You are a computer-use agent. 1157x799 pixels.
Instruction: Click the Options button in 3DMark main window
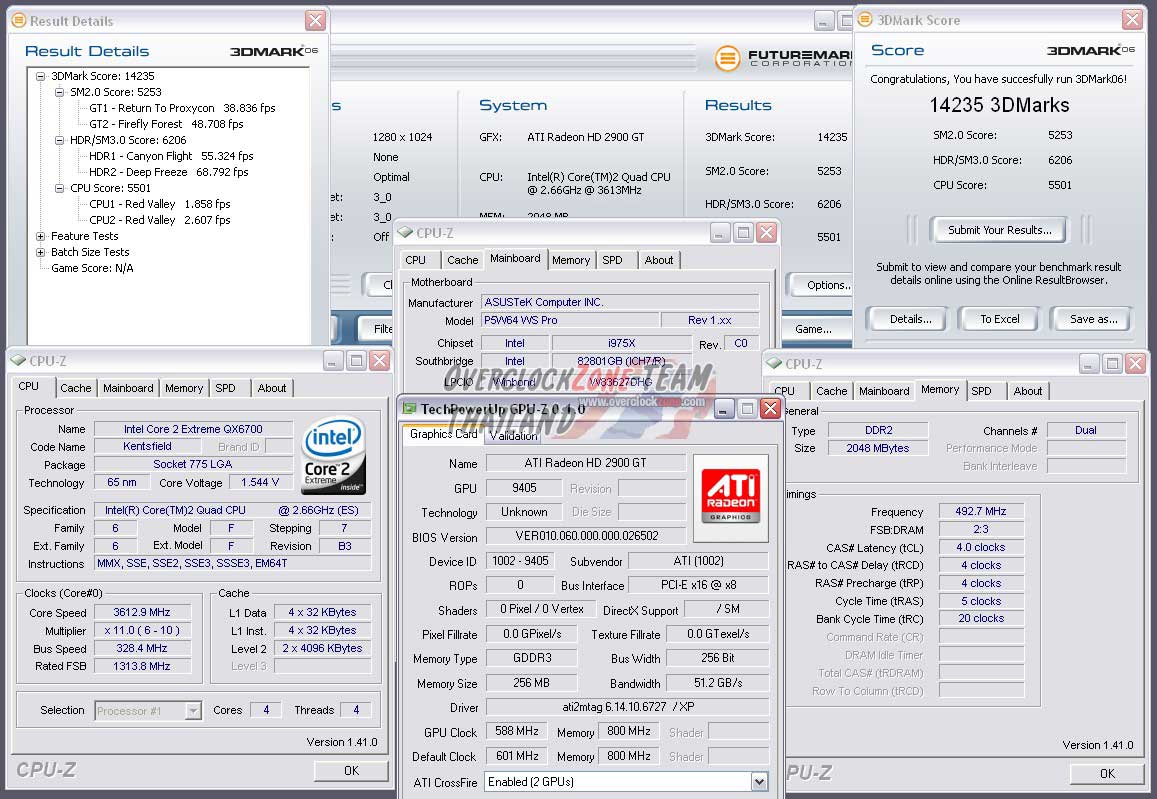pos(821,286)
